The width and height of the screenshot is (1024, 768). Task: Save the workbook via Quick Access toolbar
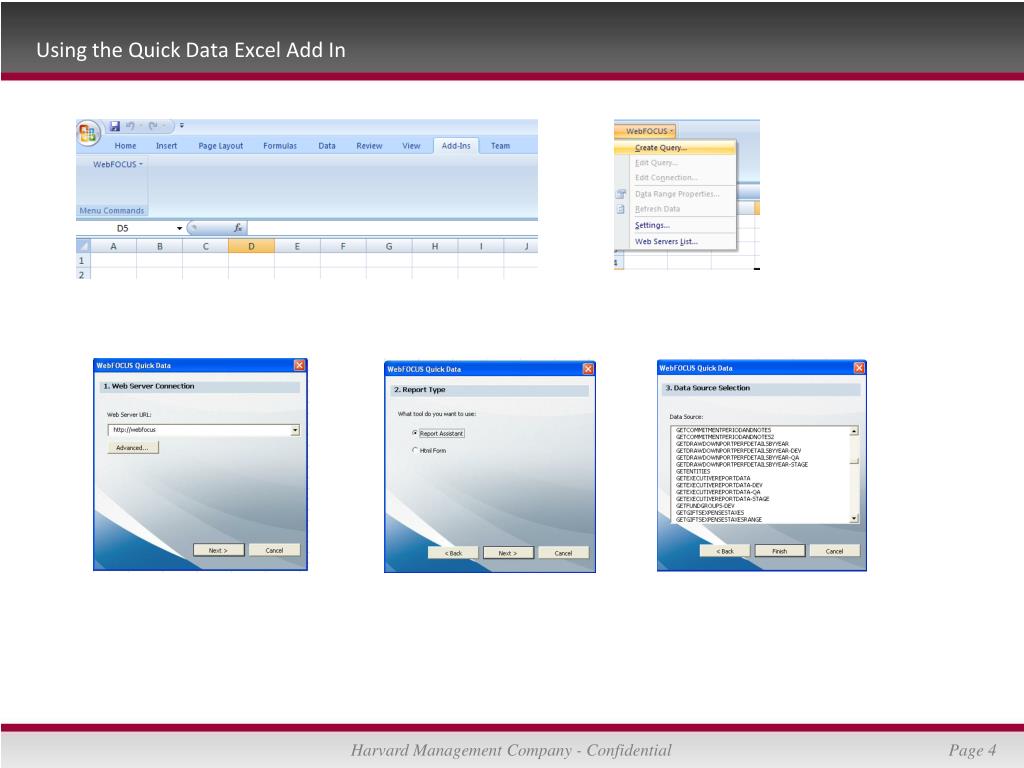click(x=115, y=125)
